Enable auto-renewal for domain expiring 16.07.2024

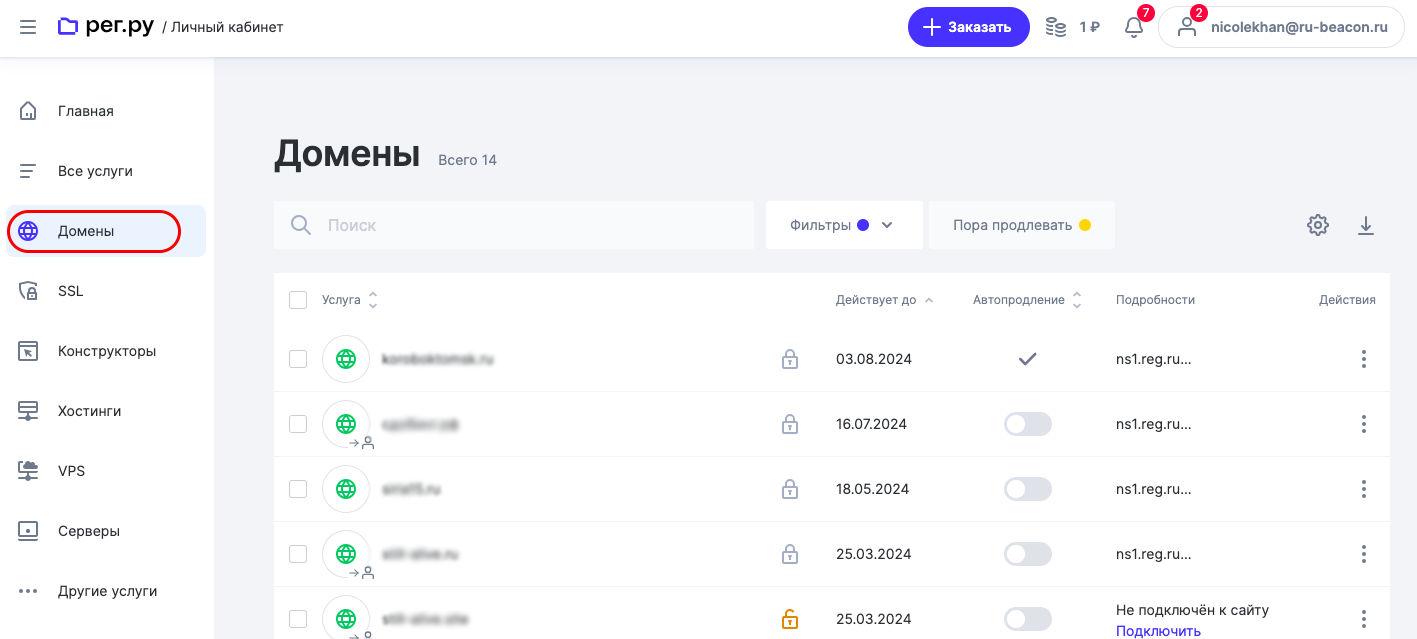pyautogui.click(x=1028, y=424)
